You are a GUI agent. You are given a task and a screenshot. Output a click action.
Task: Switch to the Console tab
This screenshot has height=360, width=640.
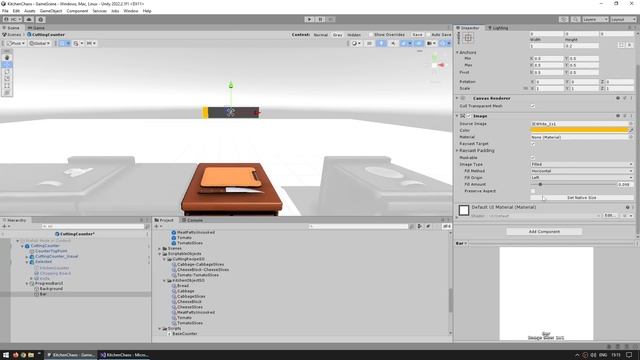point(192,220)
